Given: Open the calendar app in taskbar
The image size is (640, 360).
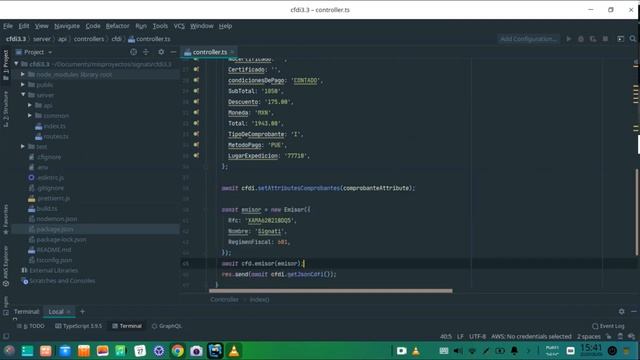Looking at the screenshot, I should pyautogui.click(x=140, y=351).
